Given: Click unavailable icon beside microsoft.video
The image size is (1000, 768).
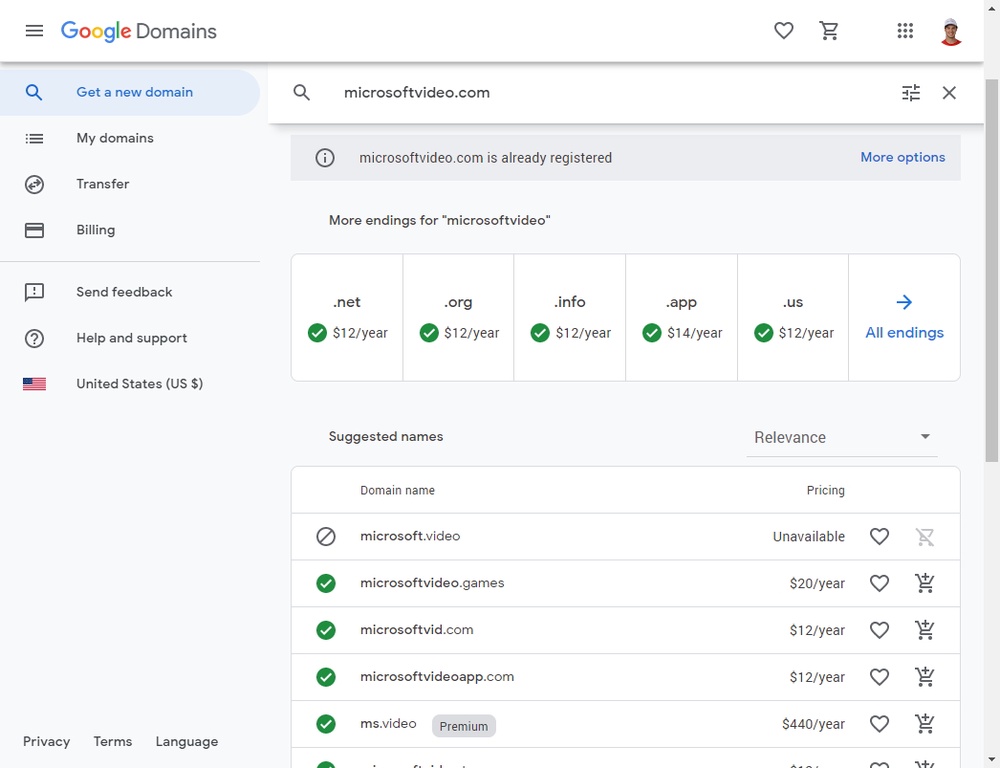Looking at the screenshot, I should click(x=326, y=536).
